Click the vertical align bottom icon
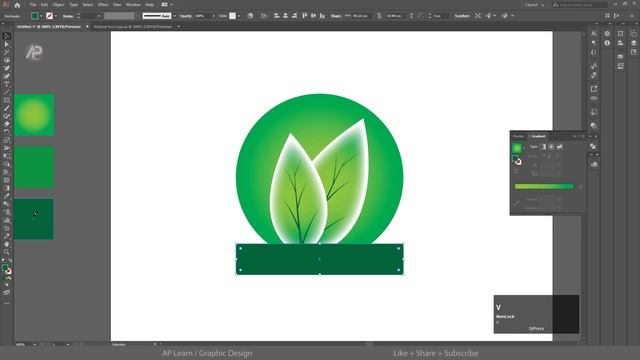This screenshot has width=640, height=360. coord(322,16)
